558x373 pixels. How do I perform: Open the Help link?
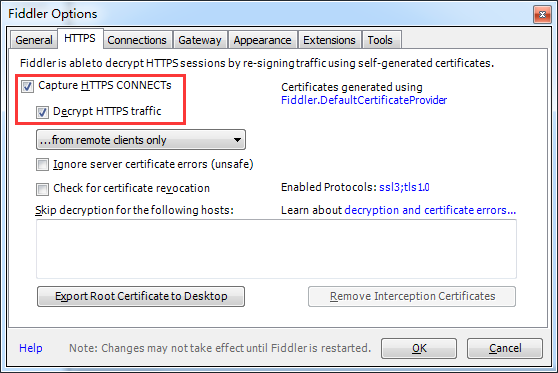click(31, 348)
